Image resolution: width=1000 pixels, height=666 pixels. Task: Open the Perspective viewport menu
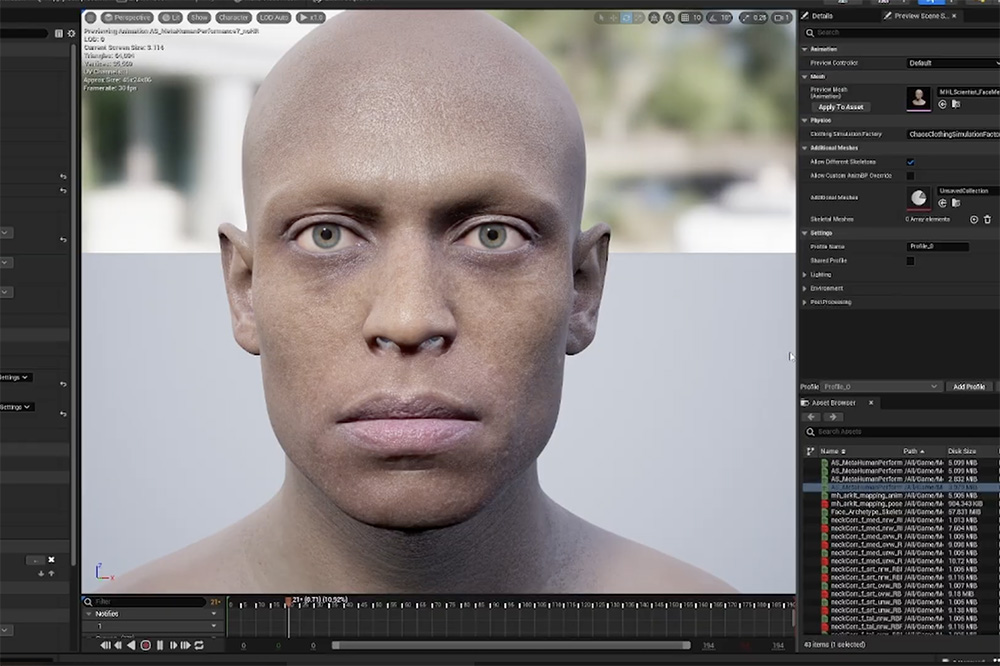[x=127, y=18]
